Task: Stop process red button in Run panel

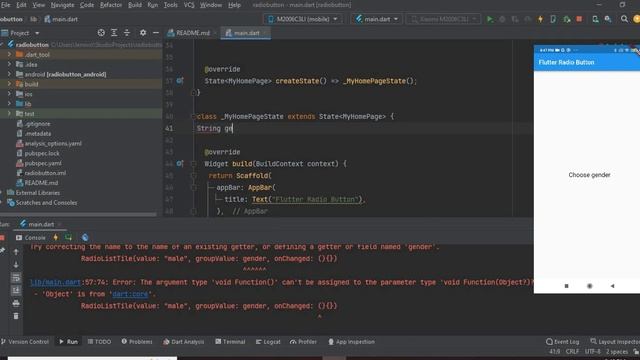Action: [2, 238]
